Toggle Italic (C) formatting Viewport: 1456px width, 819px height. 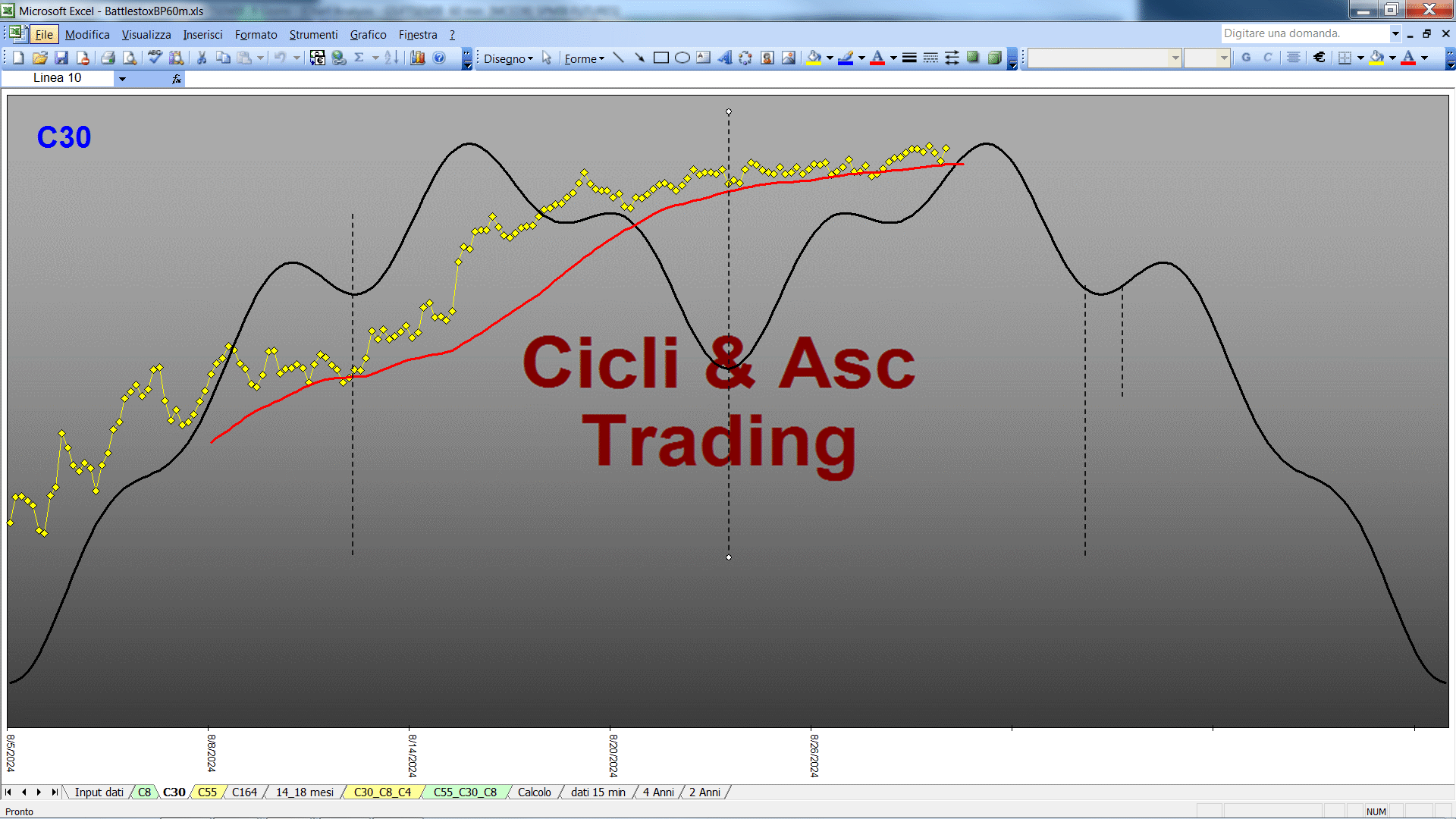point(1267,58)
